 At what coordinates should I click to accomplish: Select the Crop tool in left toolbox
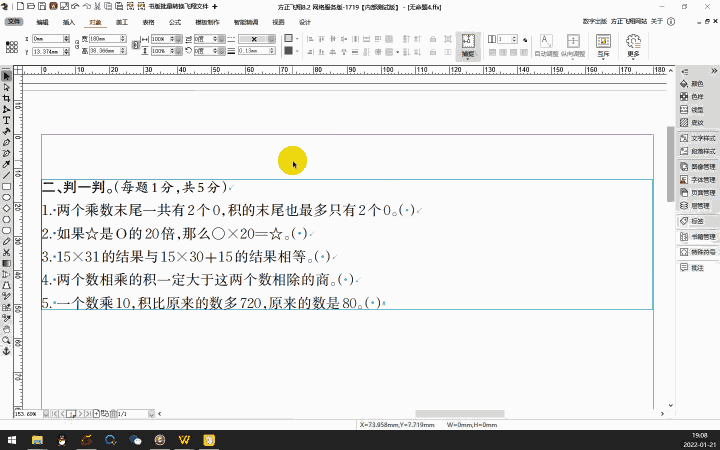click(6, 98)
